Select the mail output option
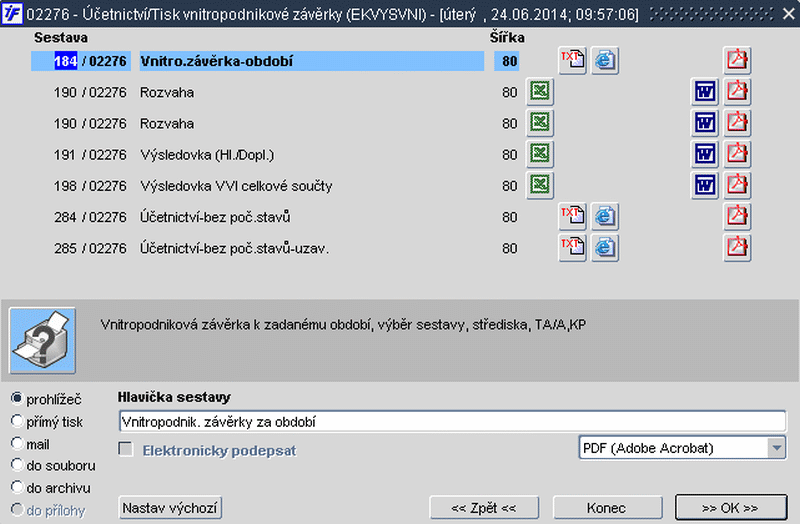800x524 pixels. (17, 443)
